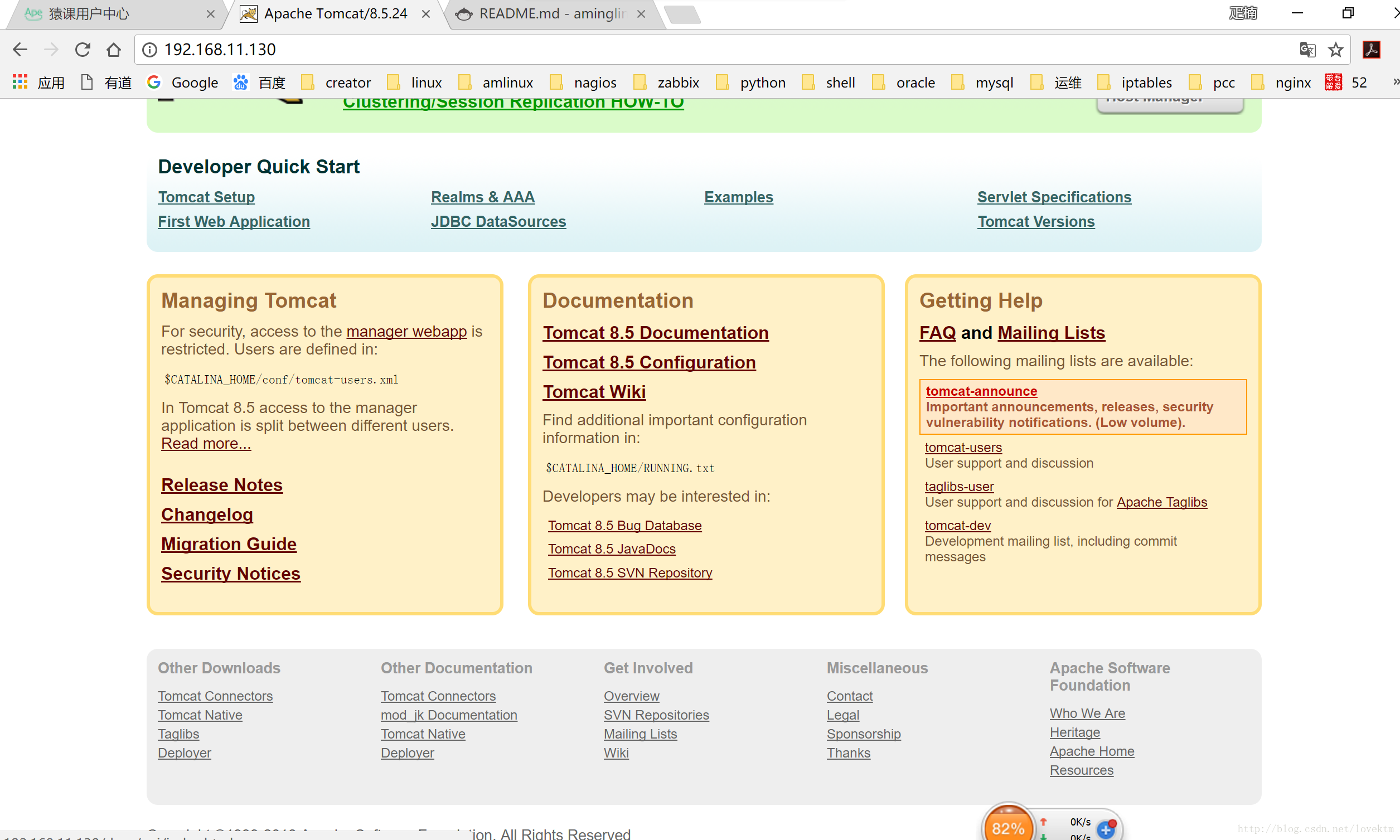Open the tomcat-dev mailing list link
The width and height of the screenshot is (1400, 840).
tap(958, 525)
